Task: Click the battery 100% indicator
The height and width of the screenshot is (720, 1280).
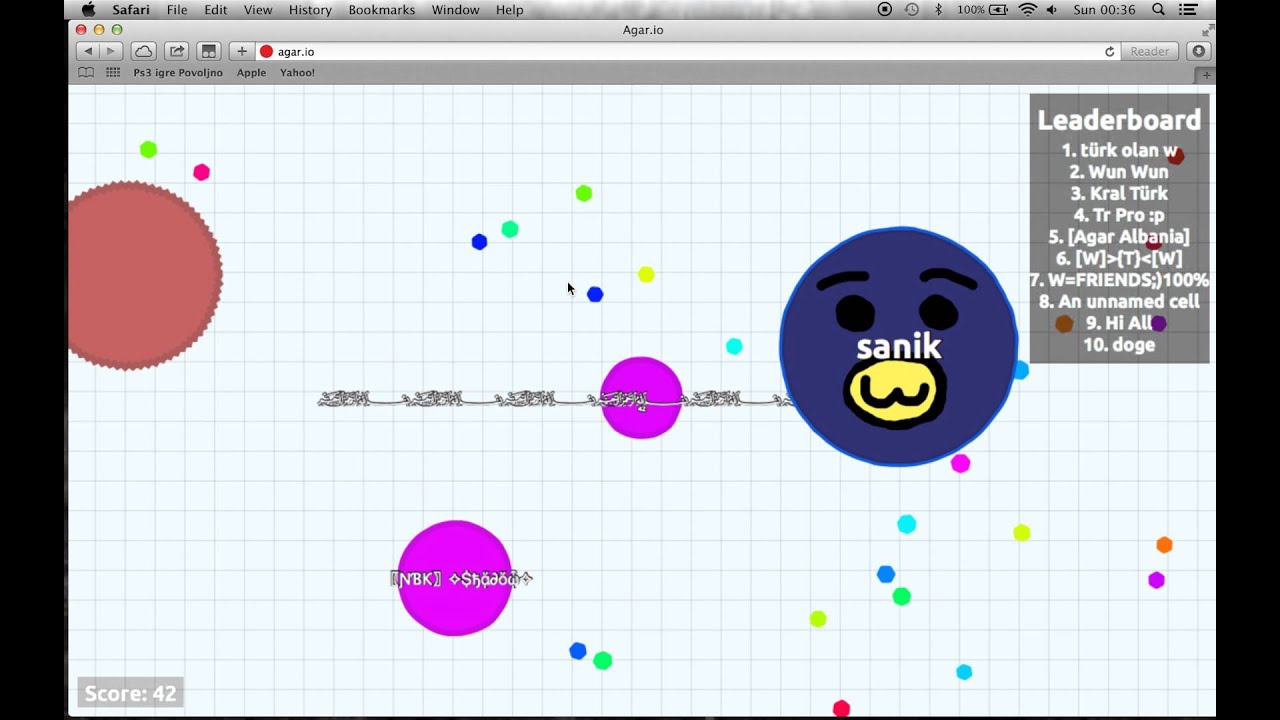Action: [x=982, y=9]
